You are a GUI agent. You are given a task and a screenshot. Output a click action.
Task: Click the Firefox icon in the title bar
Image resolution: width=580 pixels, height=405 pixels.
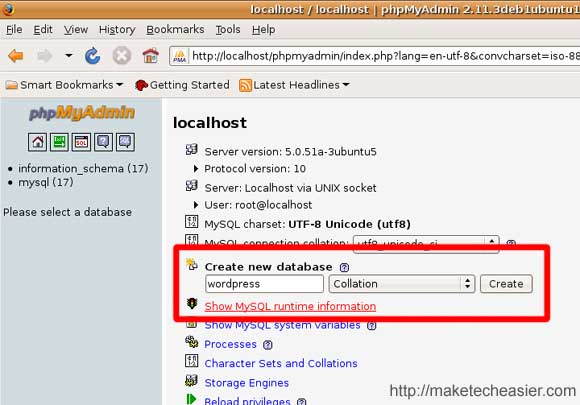click(8, 9)
